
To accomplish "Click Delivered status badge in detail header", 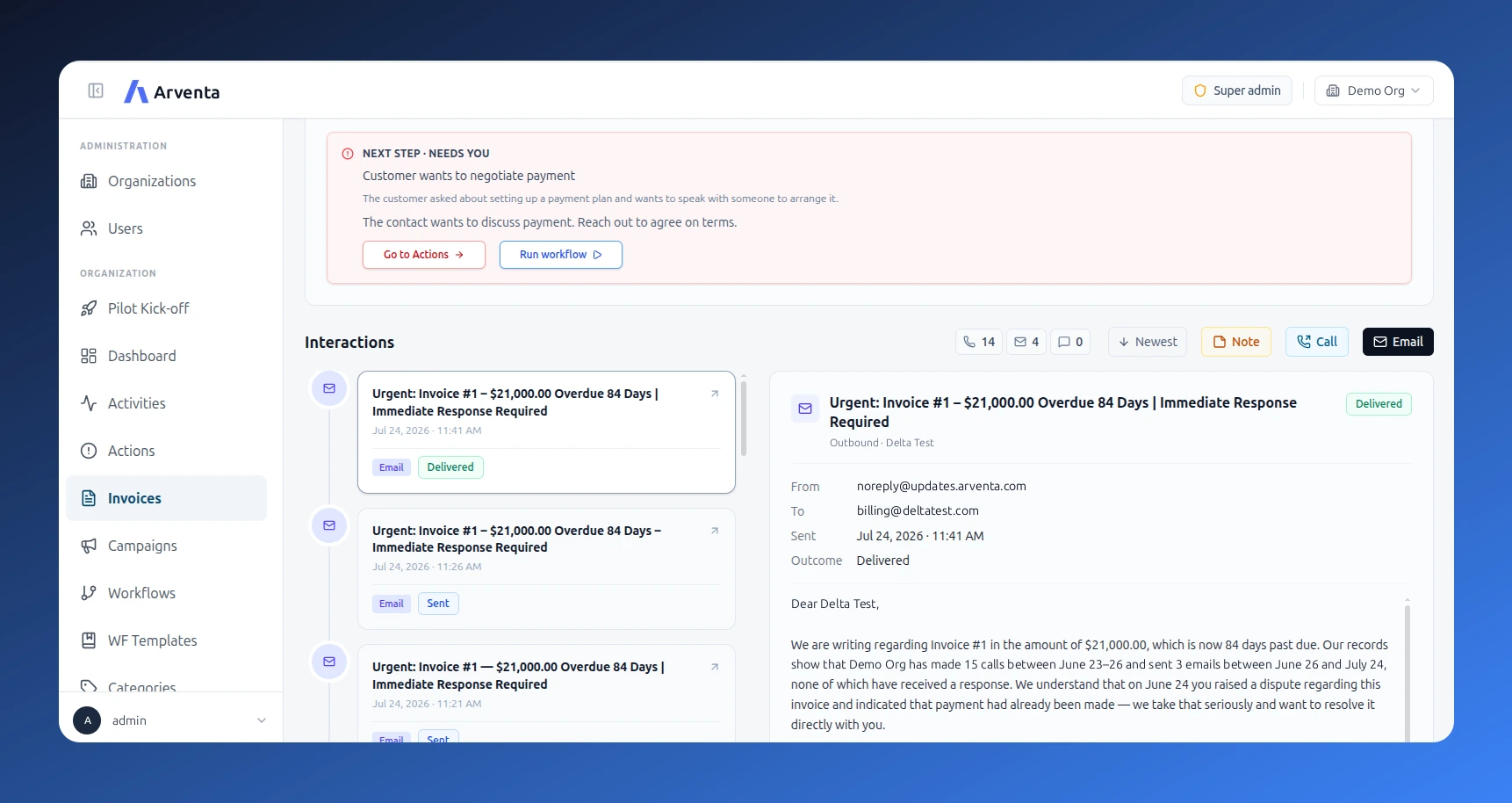I will pos(1379,404).
